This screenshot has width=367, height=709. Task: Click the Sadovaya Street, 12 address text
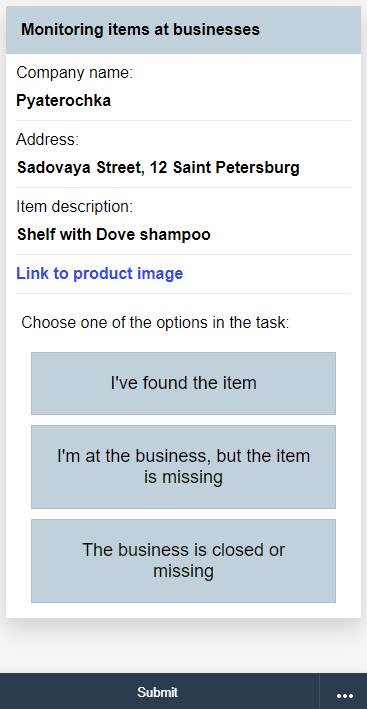tap(158, 167)
